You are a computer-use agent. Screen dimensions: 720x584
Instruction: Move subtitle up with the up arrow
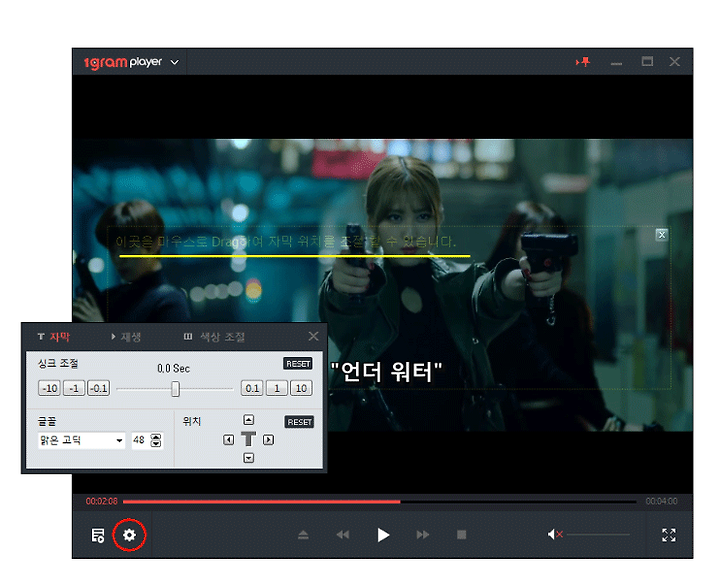tap(248, 420)
